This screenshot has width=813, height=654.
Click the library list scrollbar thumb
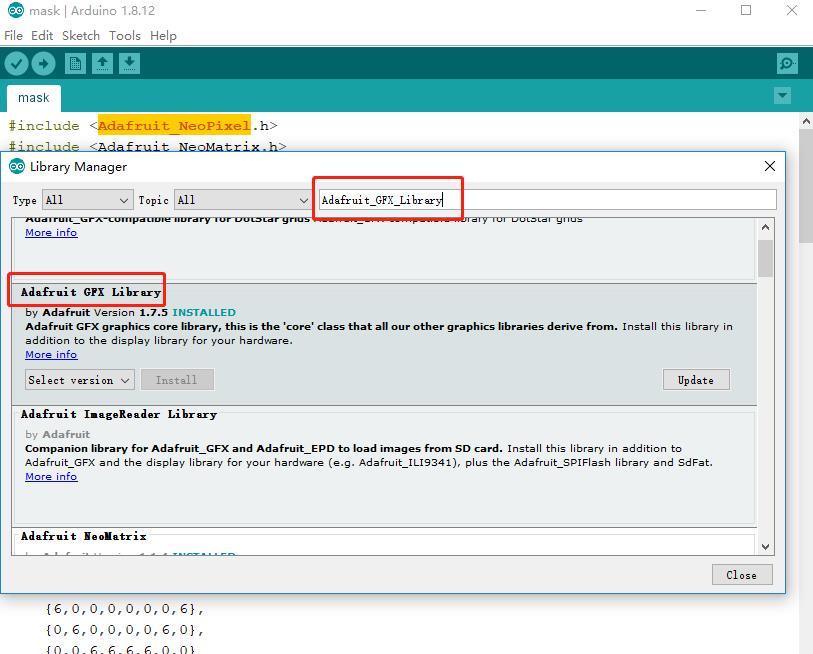[x=765, y=258]
